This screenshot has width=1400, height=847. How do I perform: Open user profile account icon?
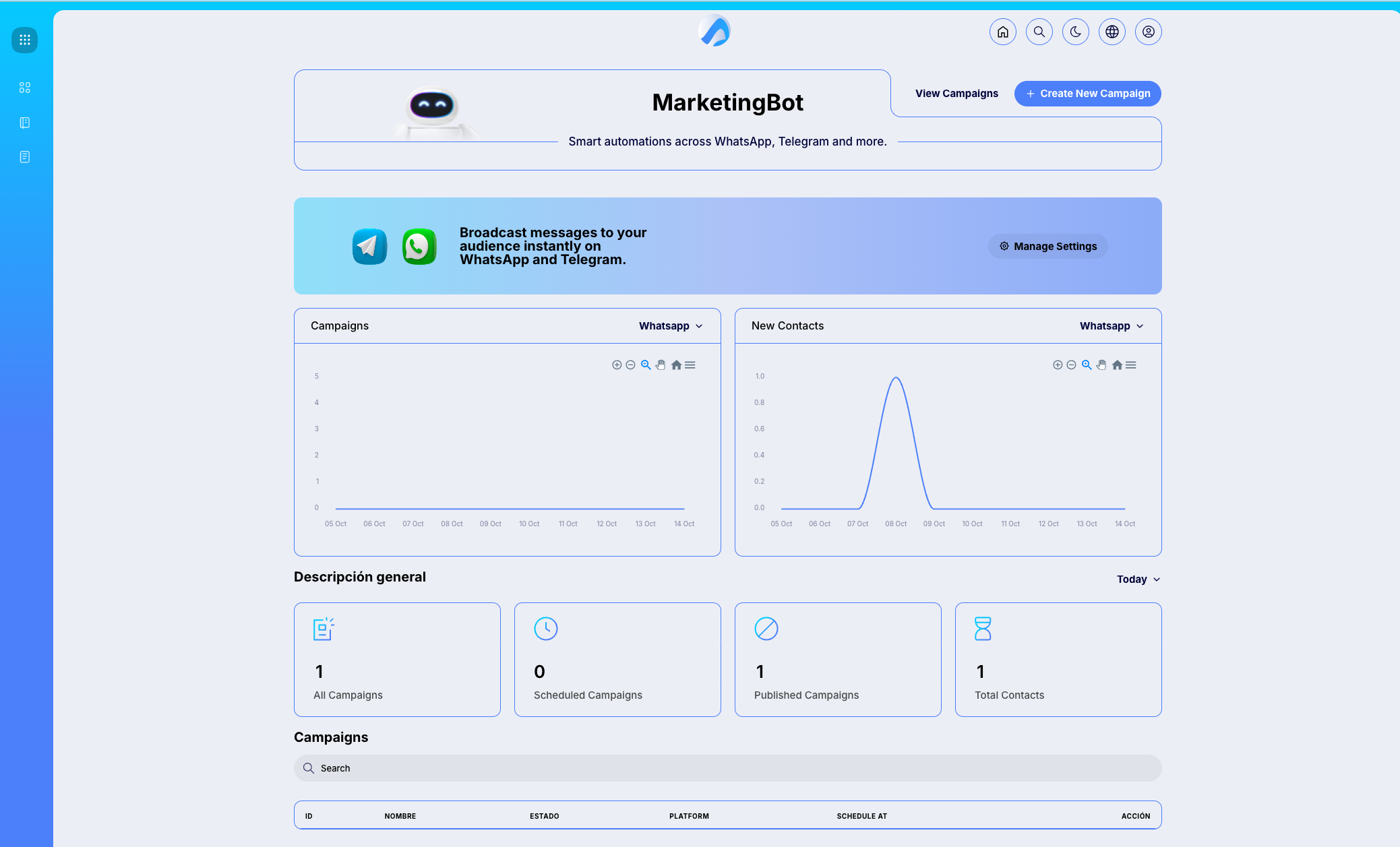click(1149, 32)
